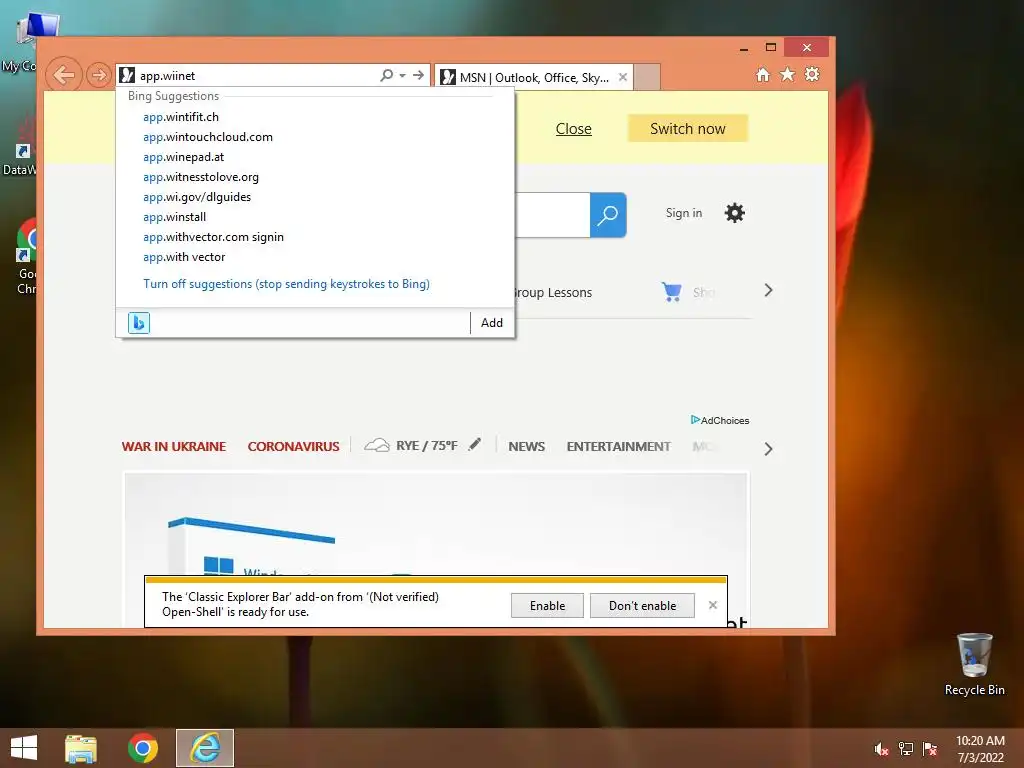Open MSN settings gear icon
This screenshot has width=1024, height=768.
[735, 213]
